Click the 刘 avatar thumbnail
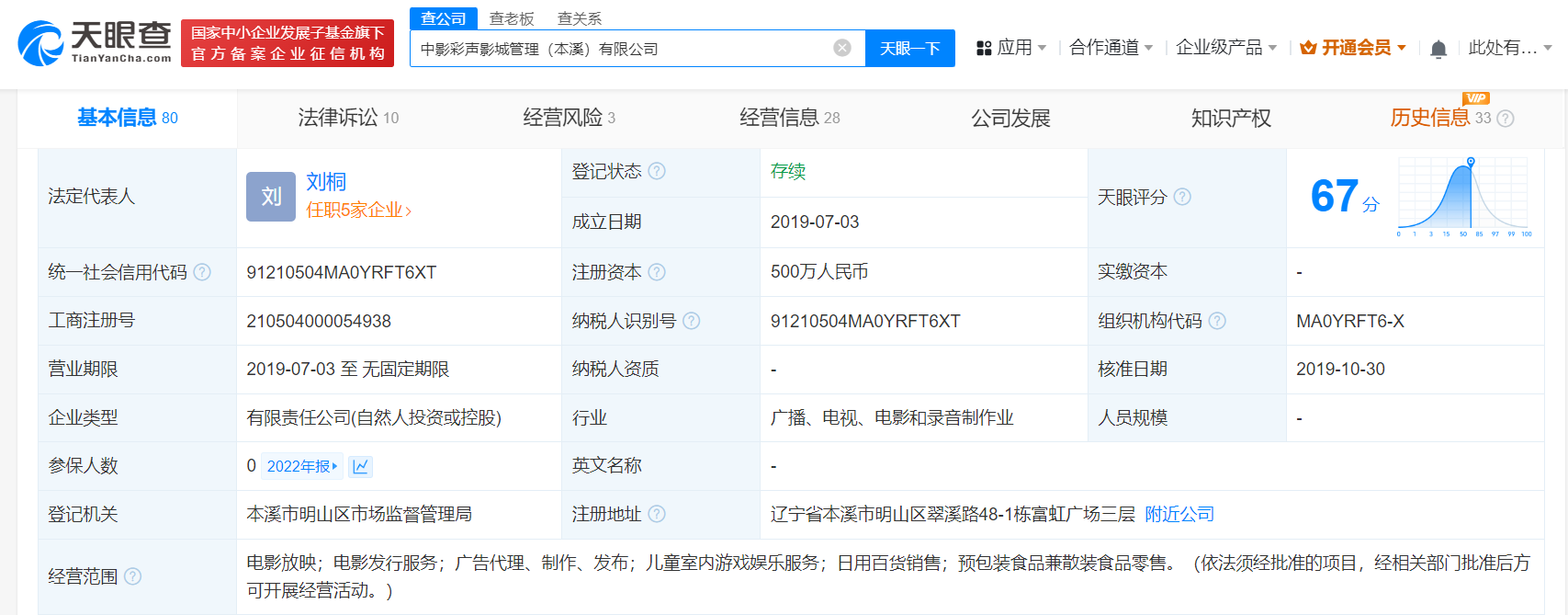 pos(271,197)
